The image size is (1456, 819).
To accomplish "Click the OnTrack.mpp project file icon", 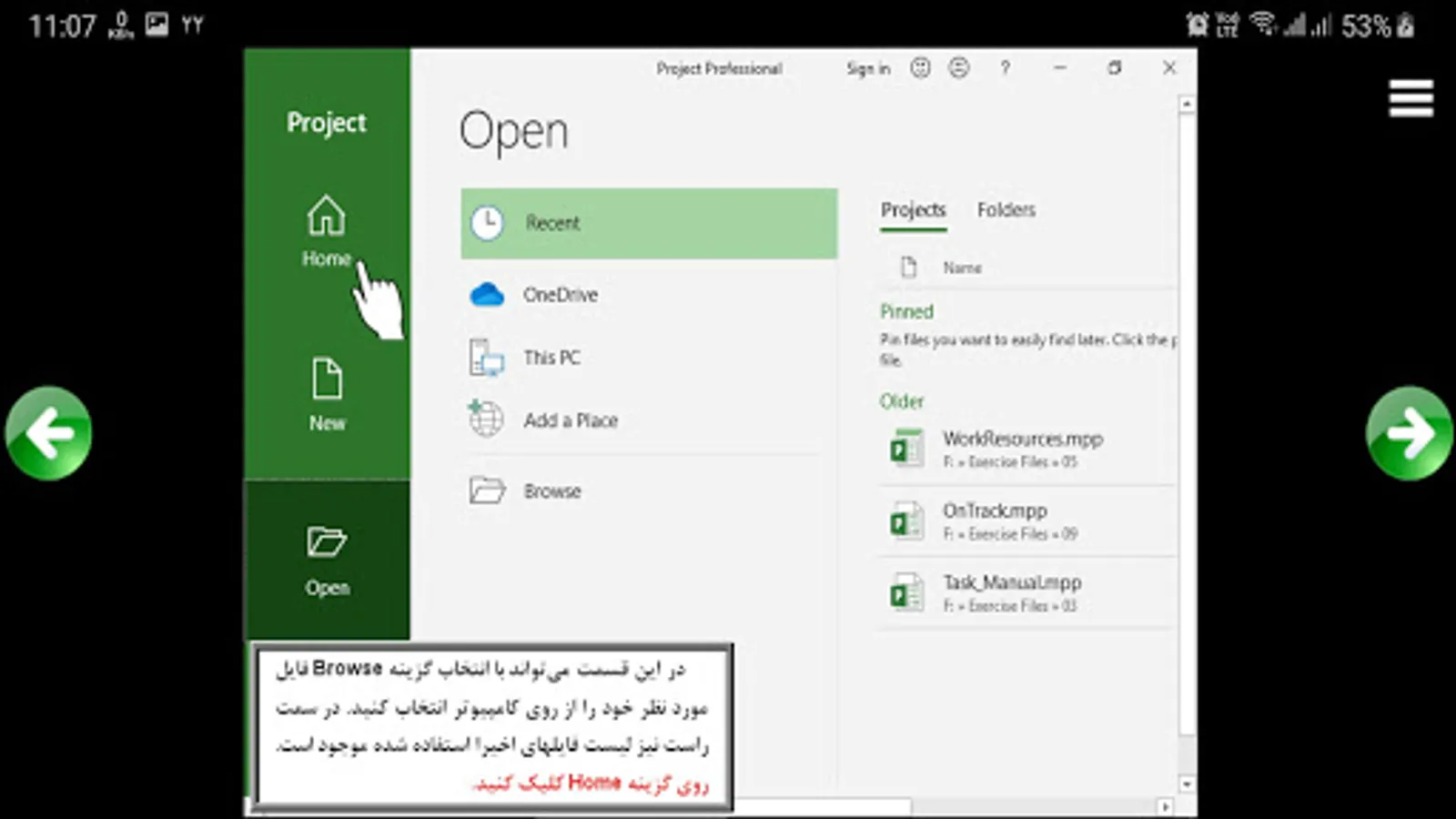I will (x=906, y=521).
